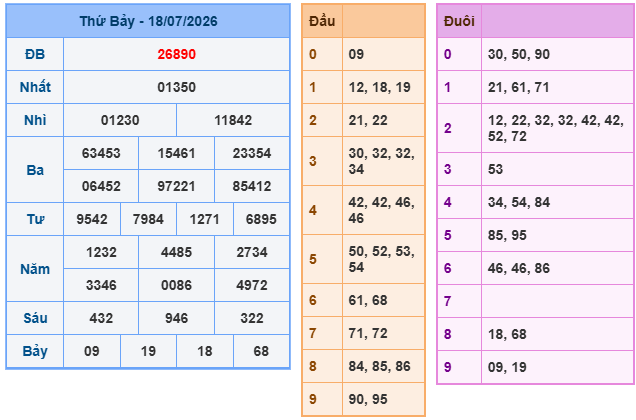636x420 pixels.
Task: Click third prize number 63453
Action: (101, 153)
